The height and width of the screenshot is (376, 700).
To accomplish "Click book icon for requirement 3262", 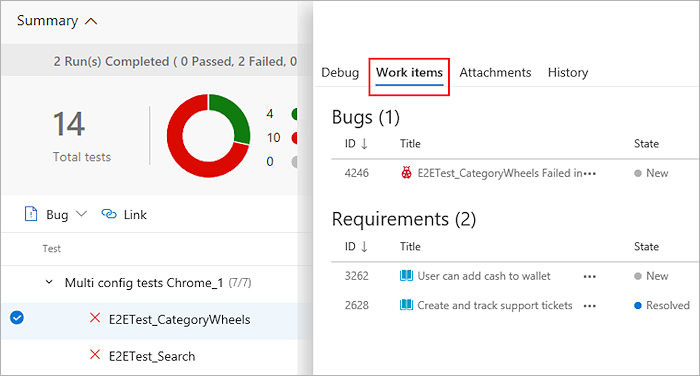I will click(x=406, y=276).
